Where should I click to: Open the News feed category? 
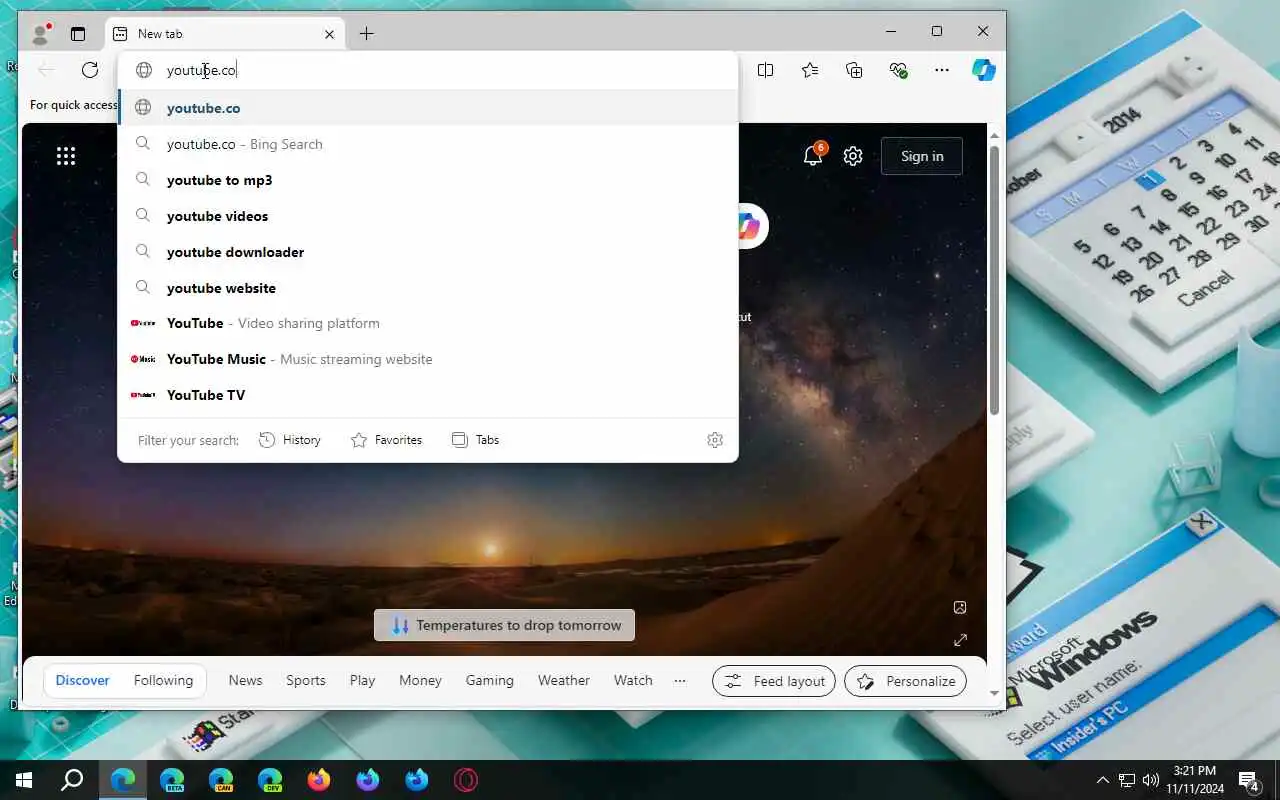pos(245,680)
